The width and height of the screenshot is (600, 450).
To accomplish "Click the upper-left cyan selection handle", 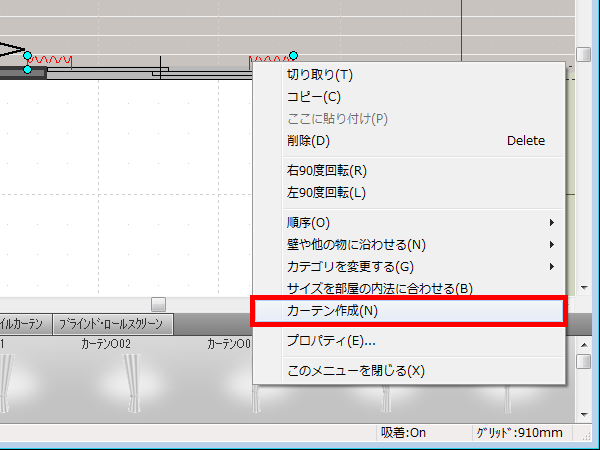I will (x=27, y=56).
